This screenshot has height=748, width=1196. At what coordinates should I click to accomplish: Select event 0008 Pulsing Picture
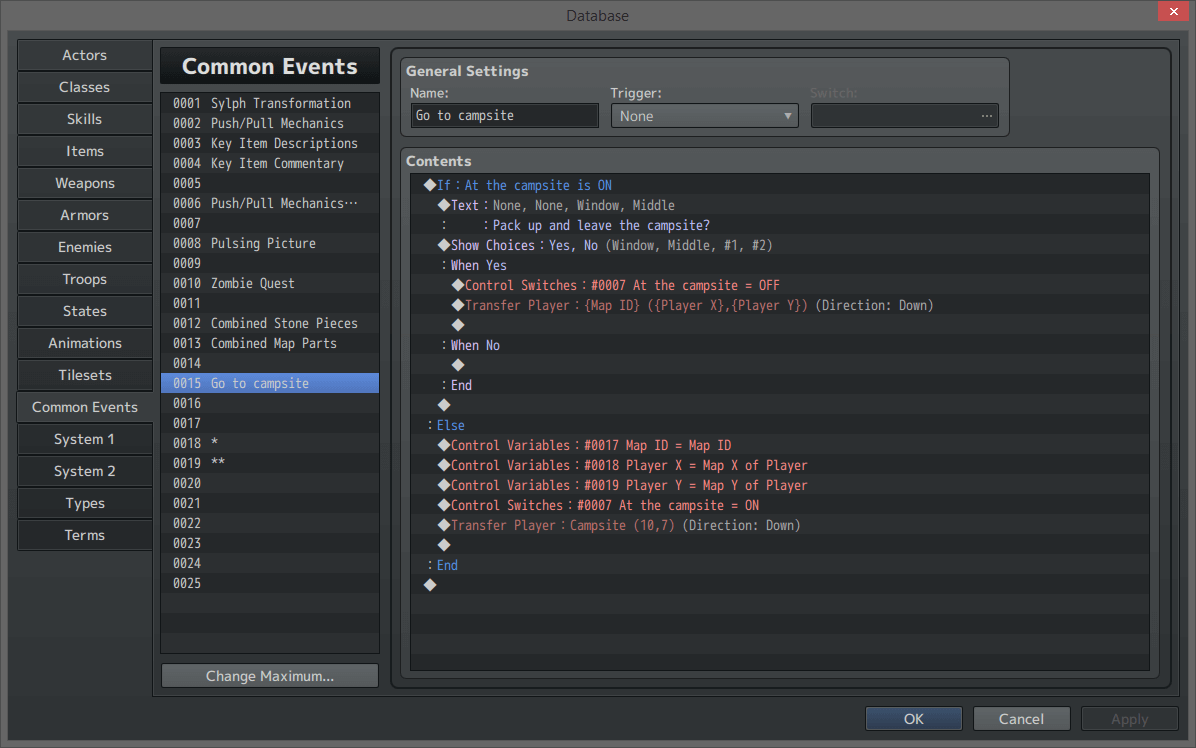270,243
